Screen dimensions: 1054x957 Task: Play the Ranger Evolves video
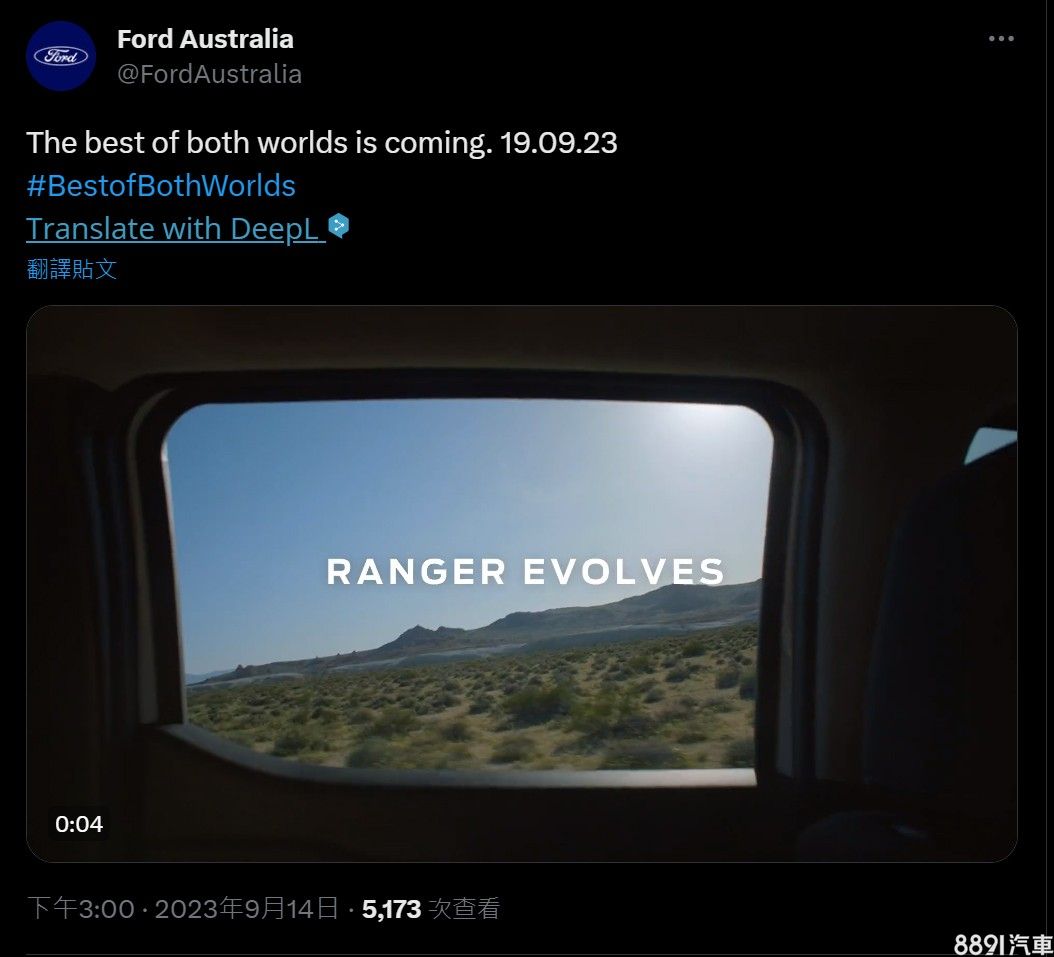pyautogui.click(x=521, y=583)
